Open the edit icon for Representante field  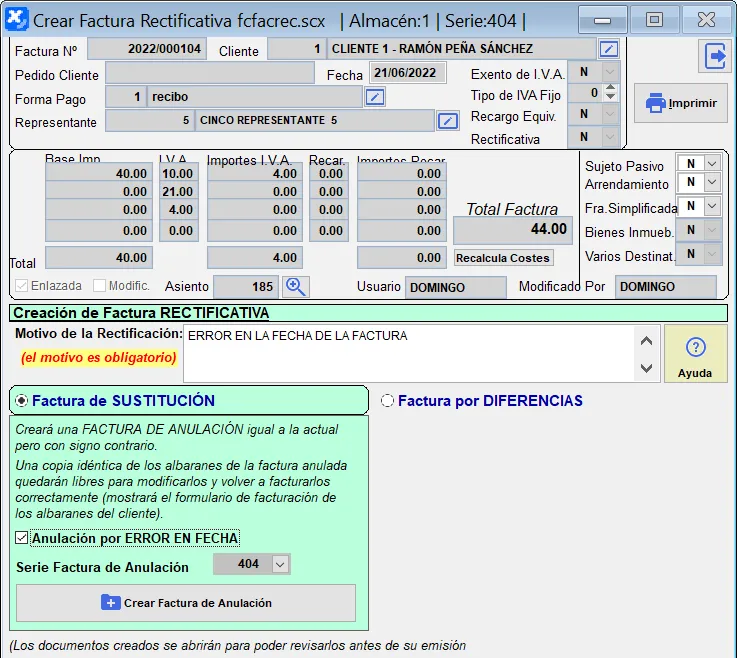point(447,121)
